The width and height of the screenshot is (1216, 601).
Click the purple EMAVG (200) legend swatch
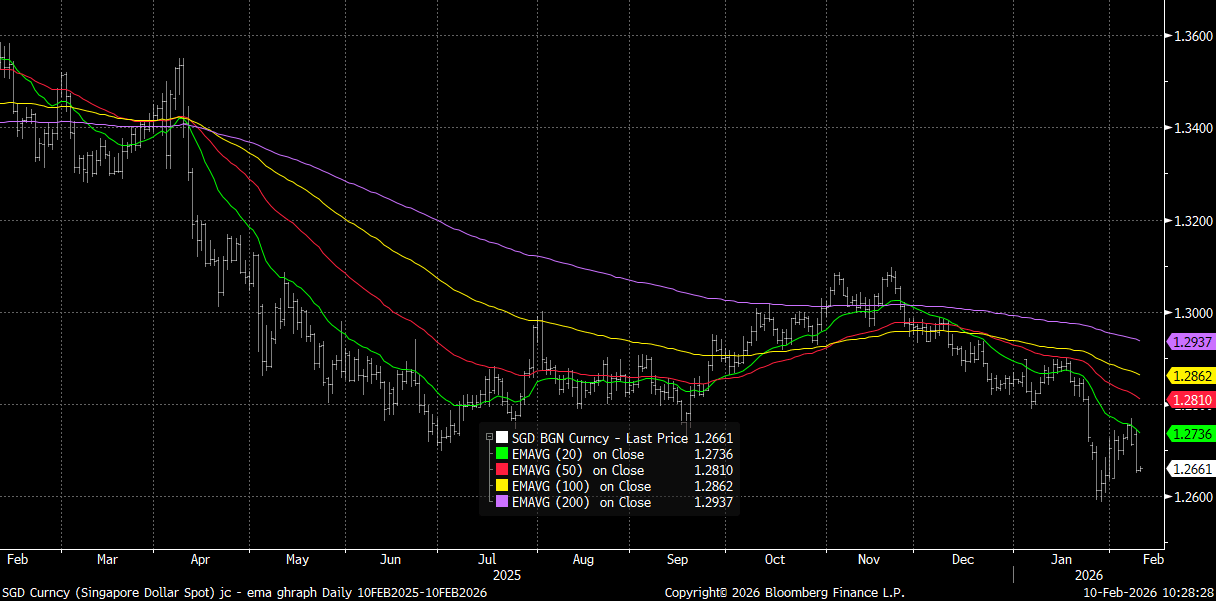[502, 502]
